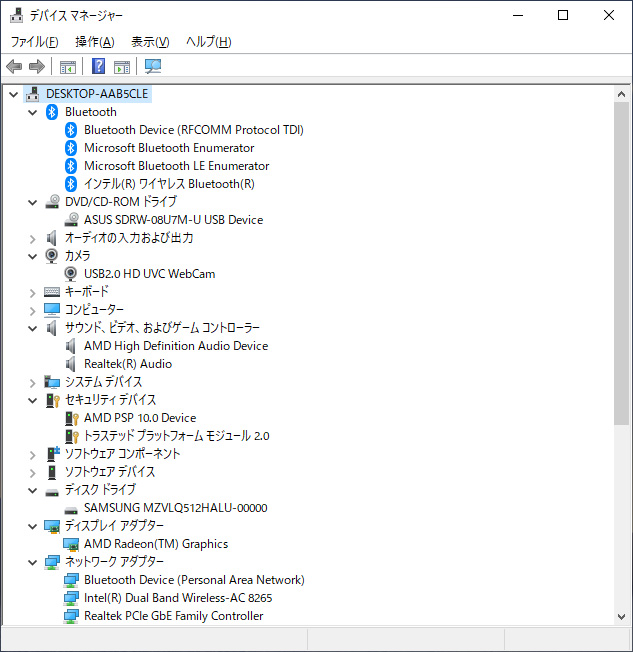Minimize the Device Manager window

point(518,15)
